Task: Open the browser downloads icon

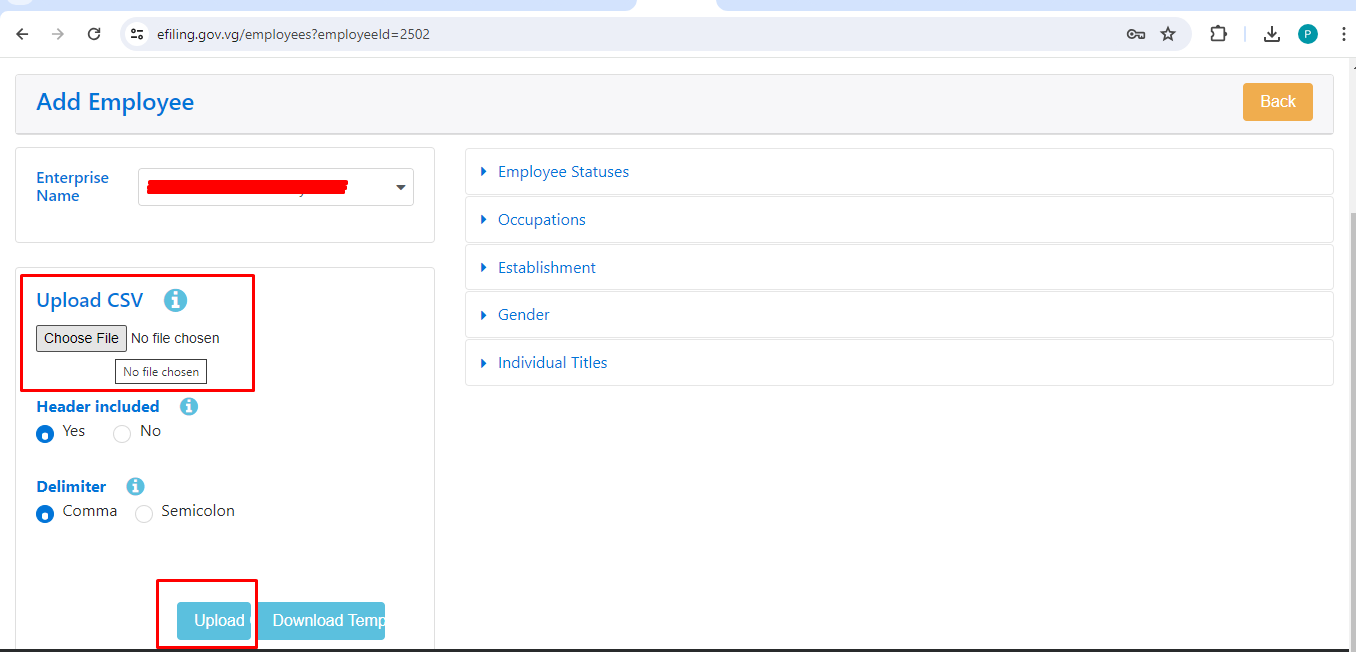Action: 1271,34
